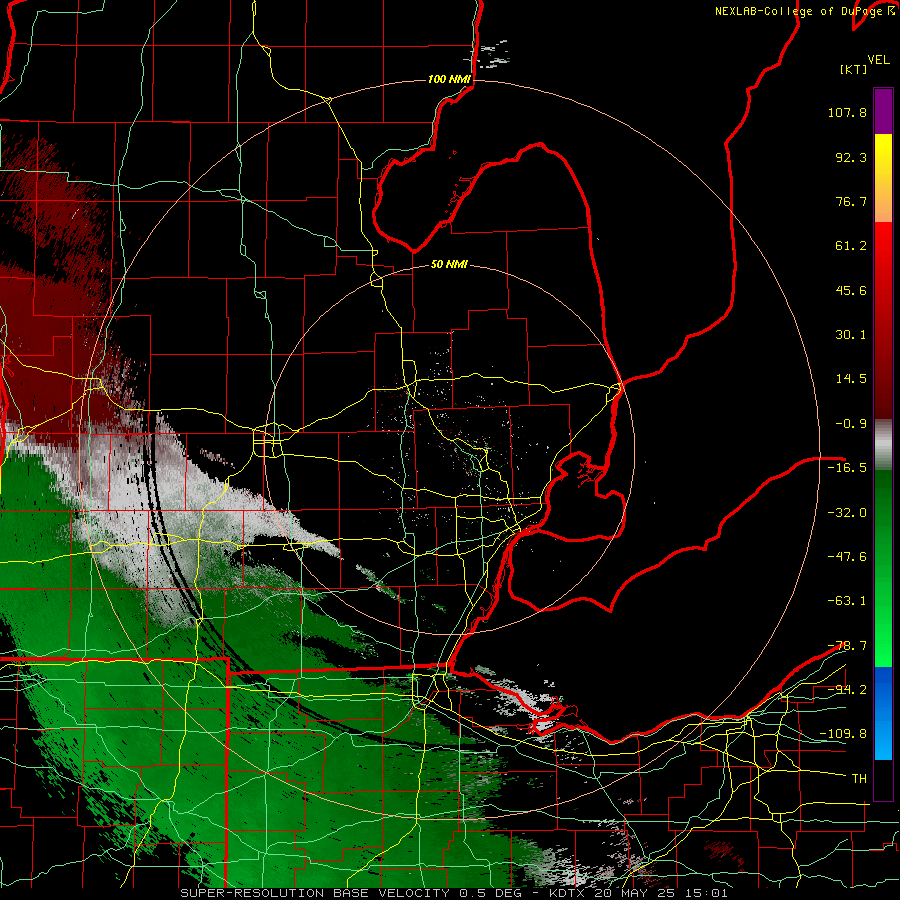Click the -32.0 legend value
The height and width of the screenshot is (900, 900).
pos(847,513)
